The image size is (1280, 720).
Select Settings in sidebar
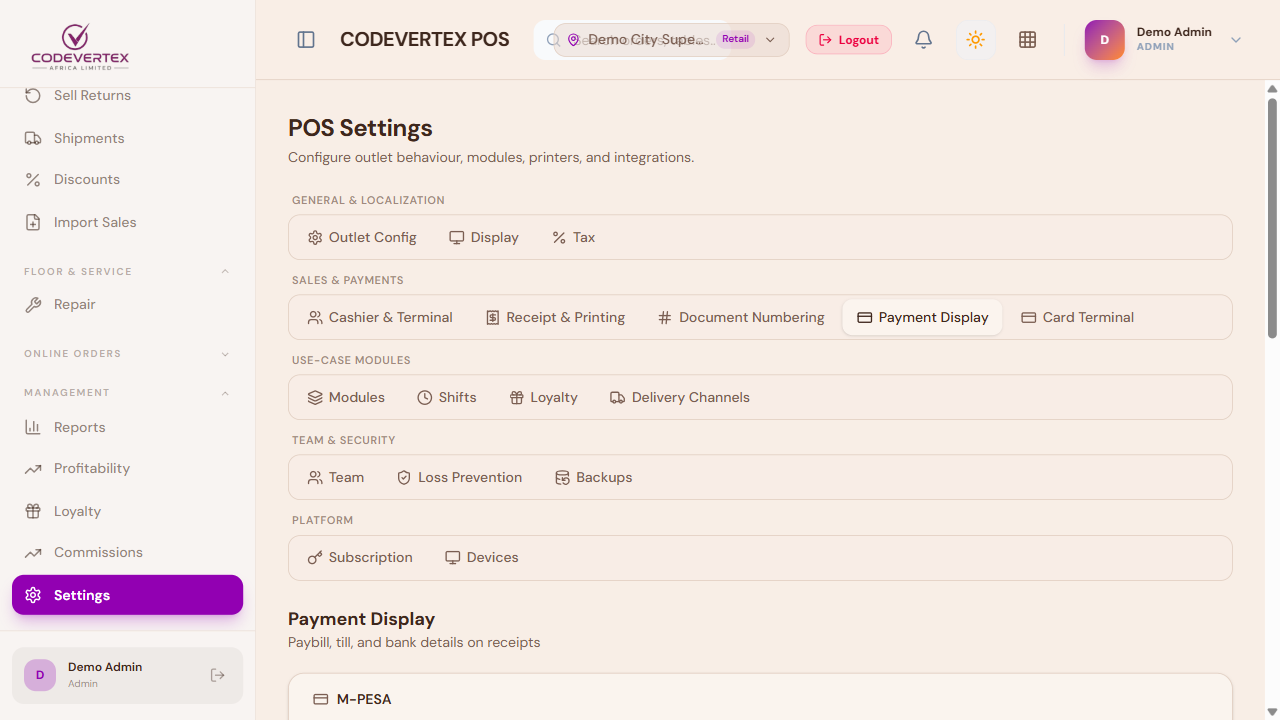coord(127,595)
